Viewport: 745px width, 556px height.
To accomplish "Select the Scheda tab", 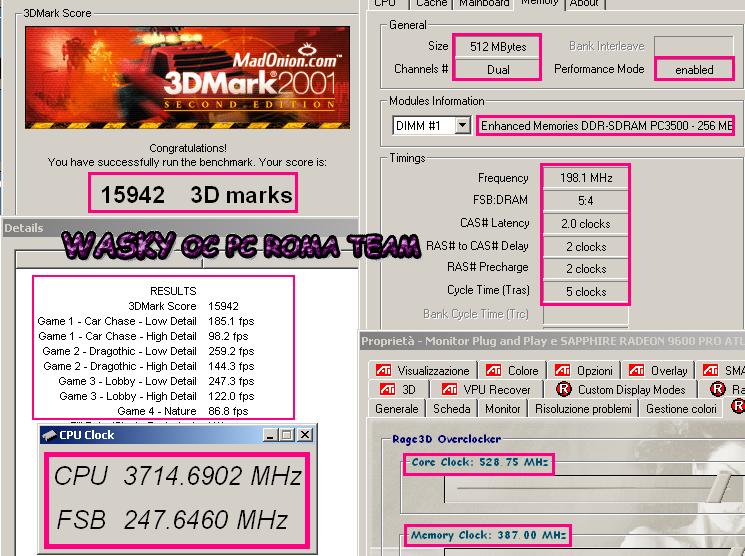I will tap(451, 409).
